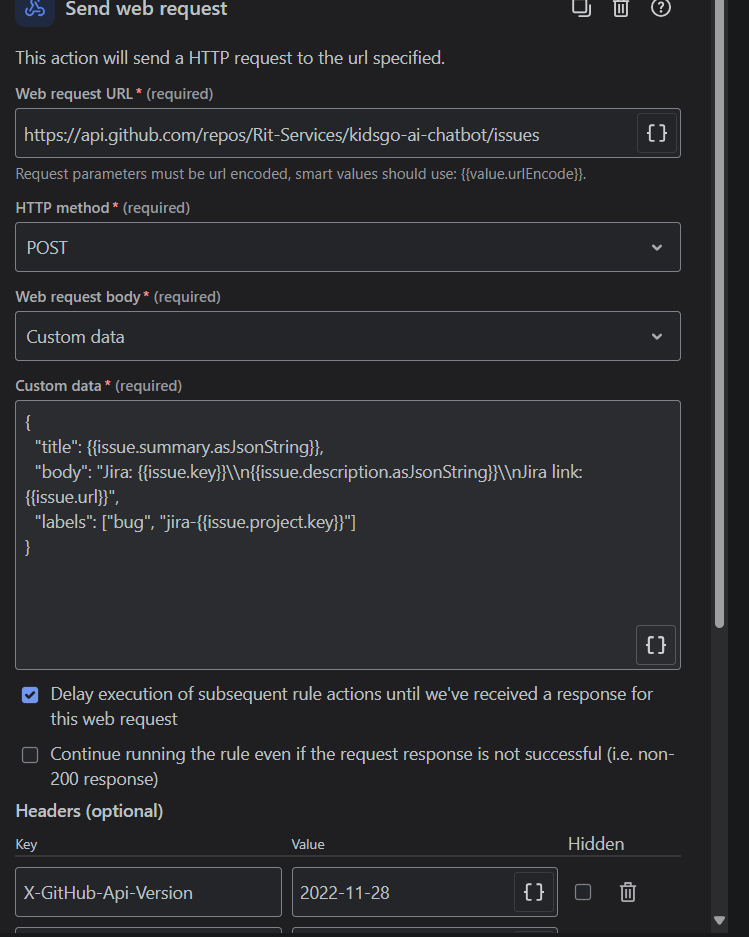The width and height of the screenshot is (749, 937).
Task: Click the Send web request title
Action: [x=146, y=9]
